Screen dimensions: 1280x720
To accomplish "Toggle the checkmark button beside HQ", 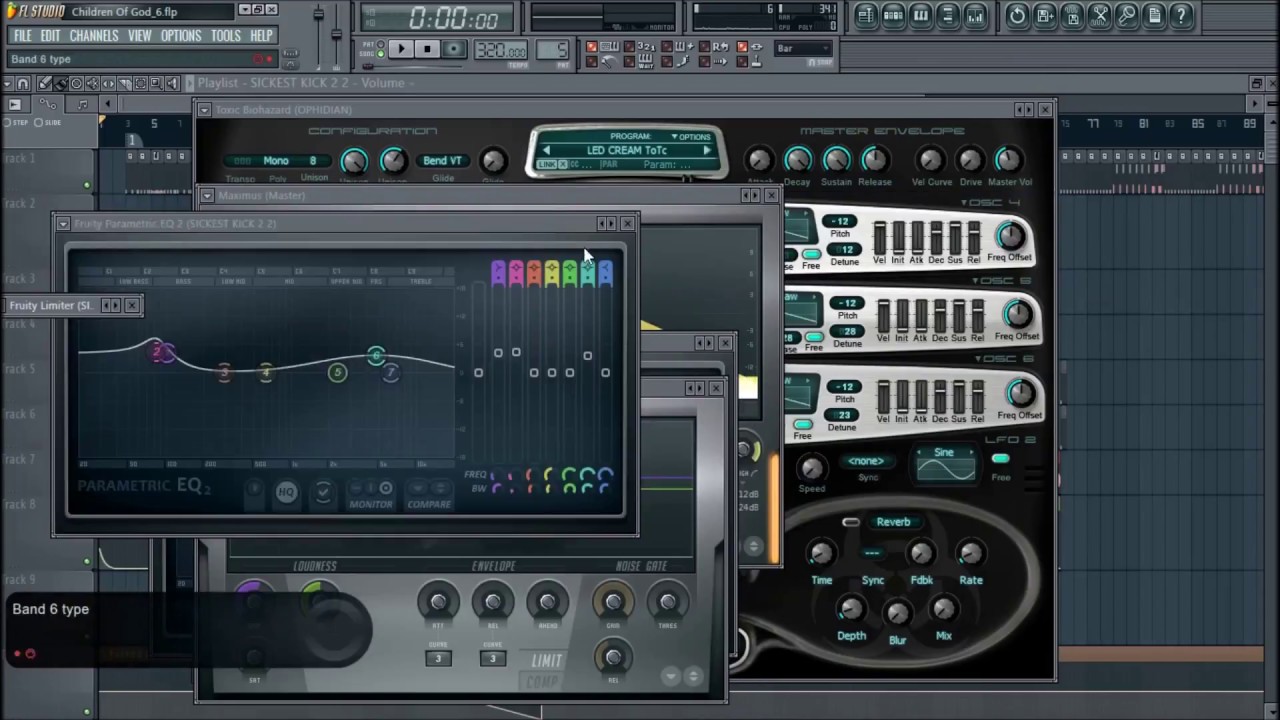I will [x=322, y=492].
